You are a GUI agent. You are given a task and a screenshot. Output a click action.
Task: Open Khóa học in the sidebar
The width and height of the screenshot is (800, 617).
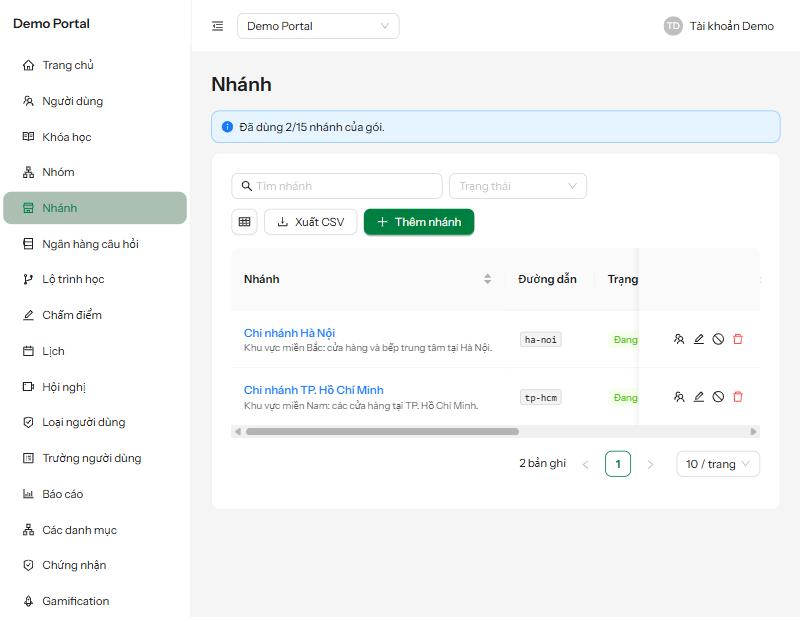coord(95,137)
